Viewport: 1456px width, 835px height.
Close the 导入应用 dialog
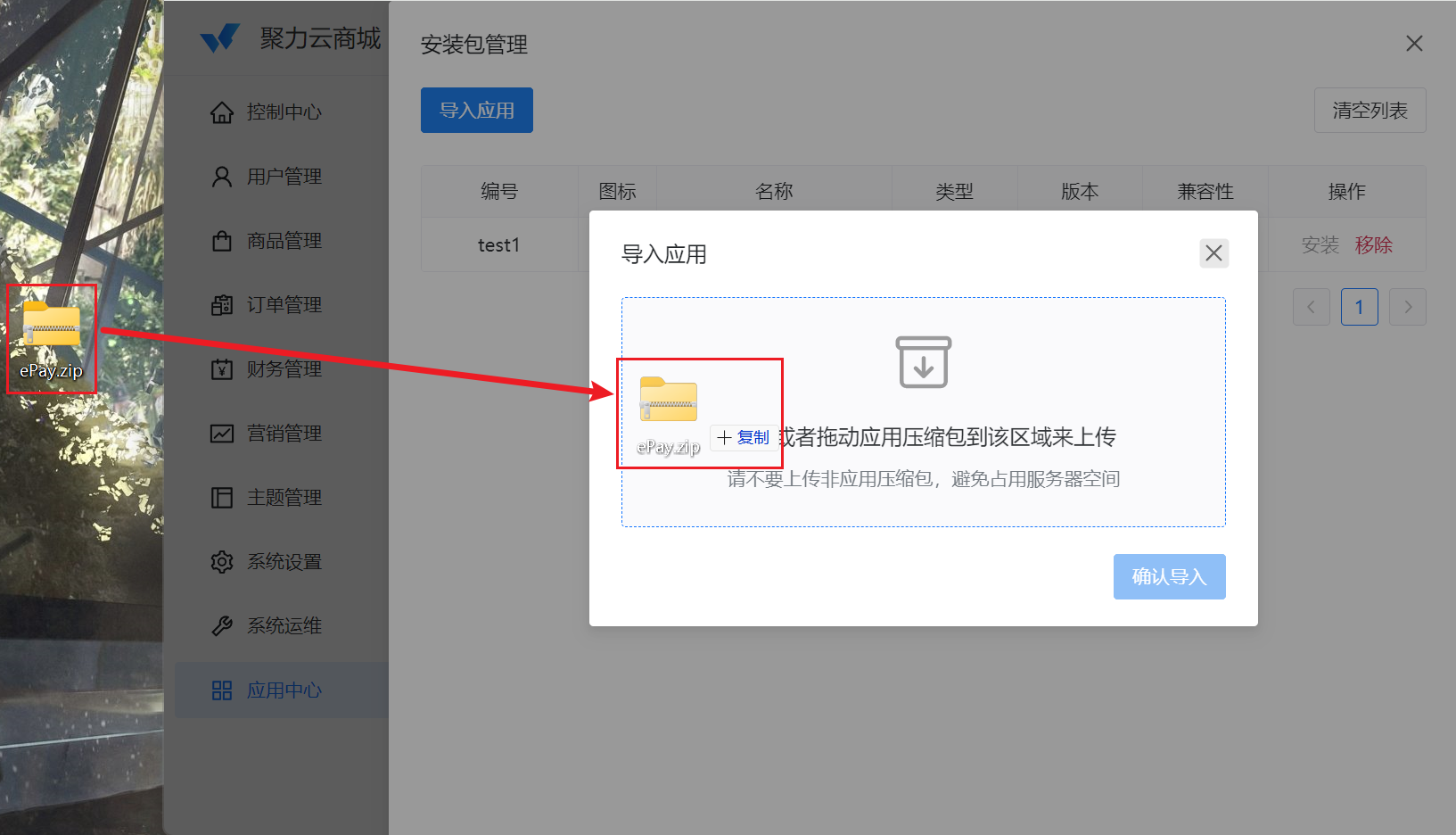coord(1213,253)
